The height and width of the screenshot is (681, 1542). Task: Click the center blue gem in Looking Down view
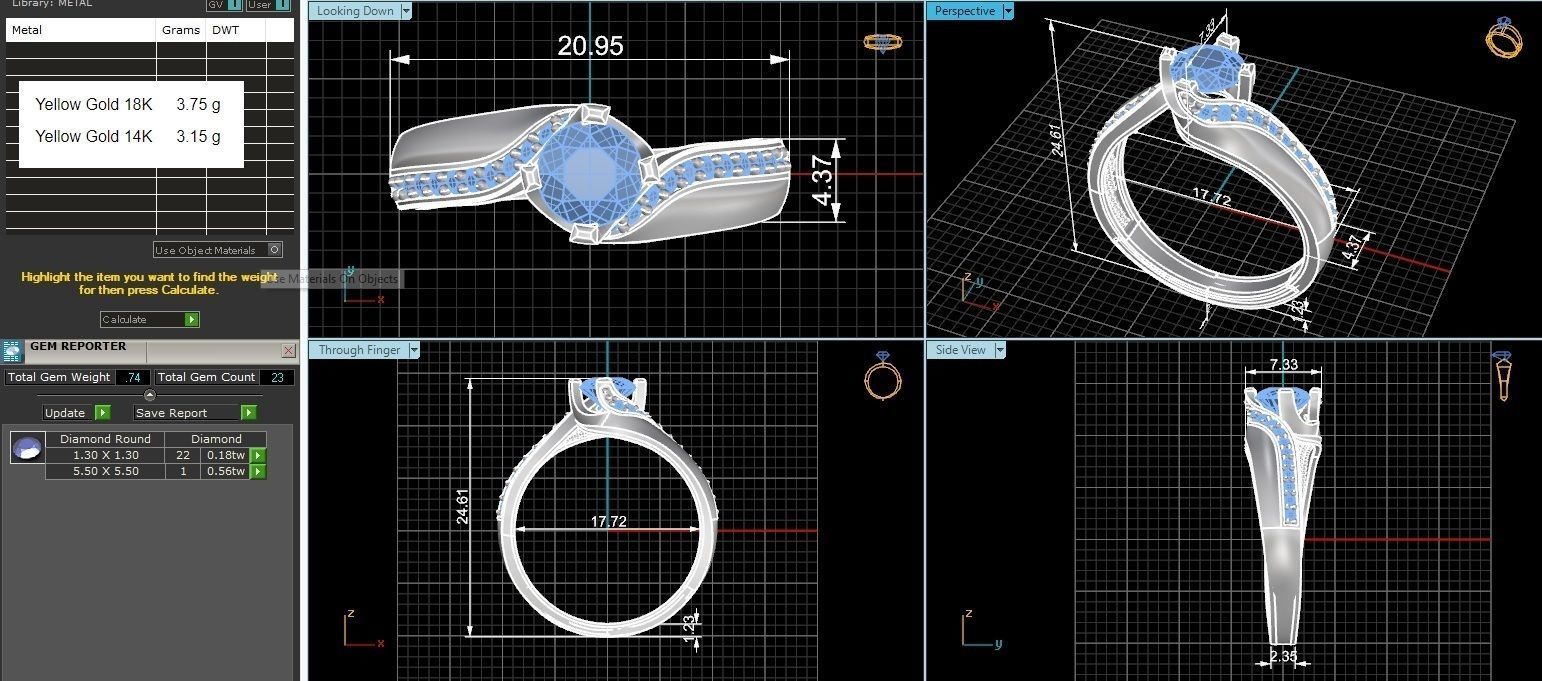[x=590, y=173]
